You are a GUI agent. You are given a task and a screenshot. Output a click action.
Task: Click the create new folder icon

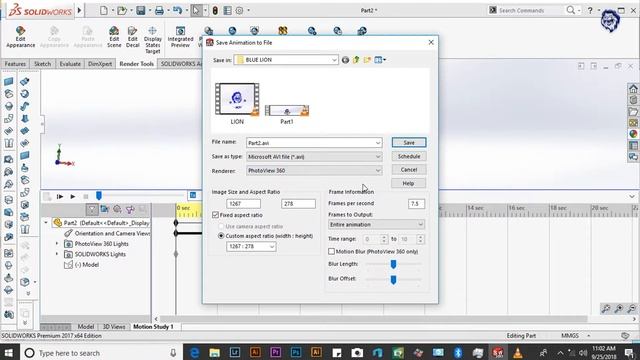point(367,60)
